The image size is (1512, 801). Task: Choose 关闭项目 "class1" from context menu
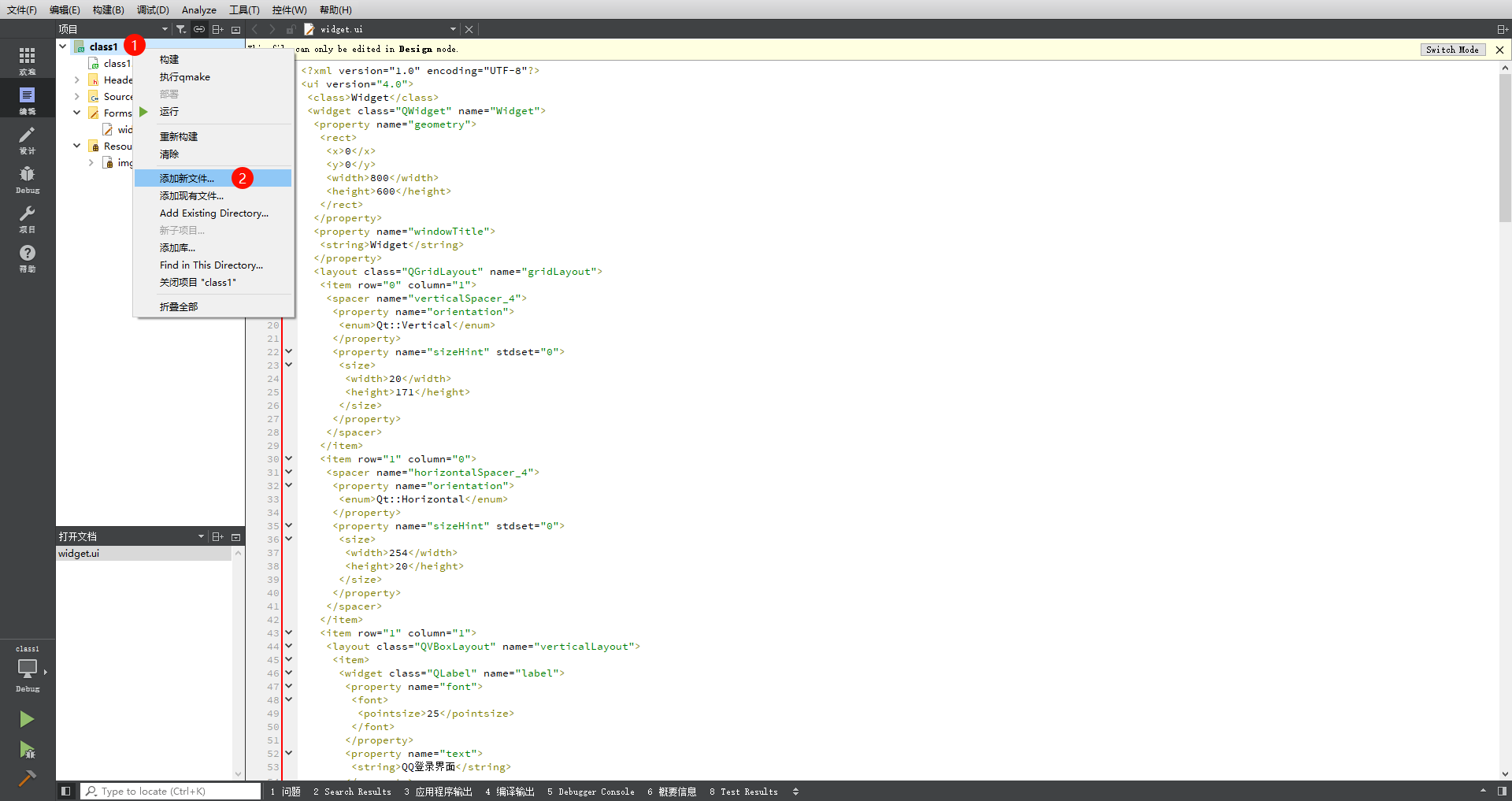click(213, 282)
